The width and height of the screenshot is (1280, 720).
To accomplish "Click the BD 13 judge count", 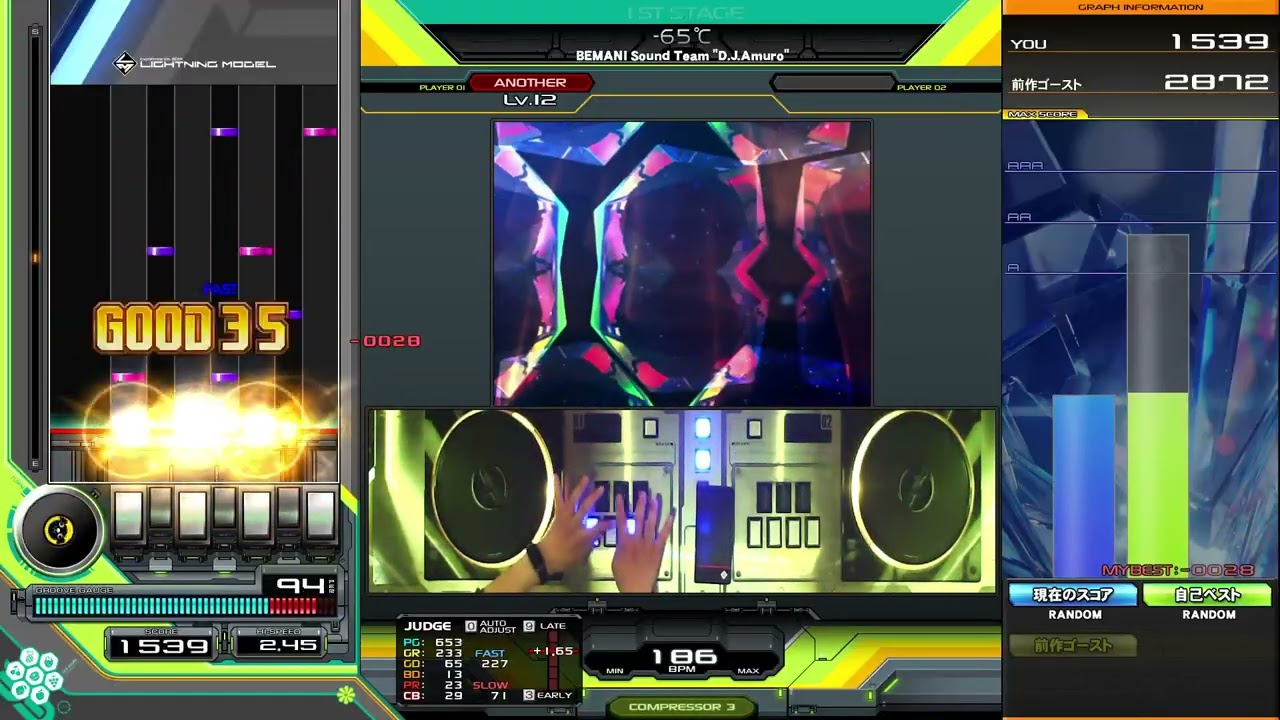I will point(433,675).
